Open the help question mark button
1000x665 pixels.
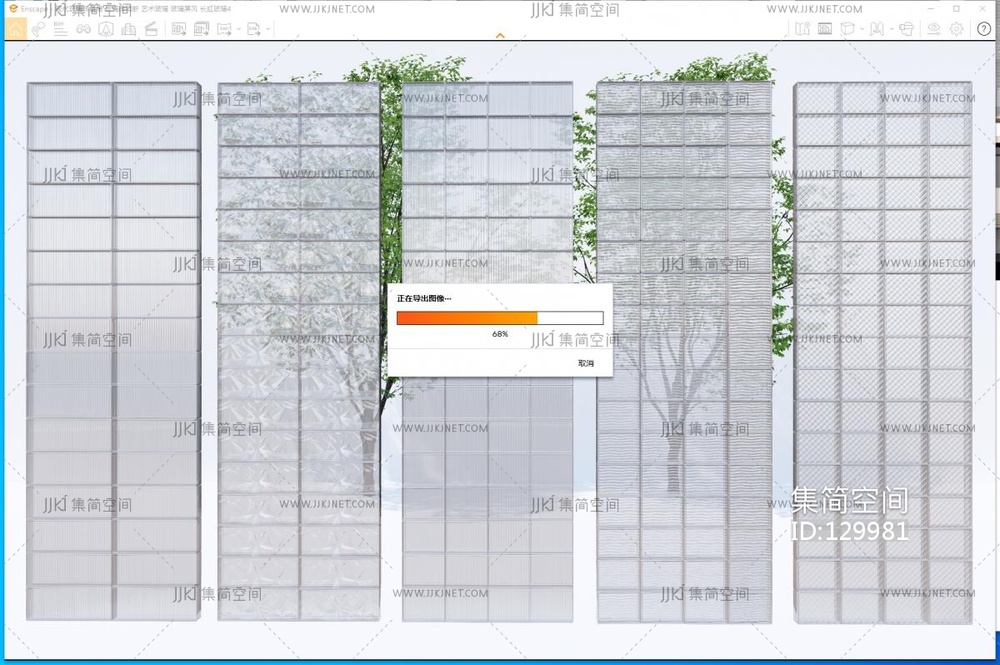click(984, 29)
